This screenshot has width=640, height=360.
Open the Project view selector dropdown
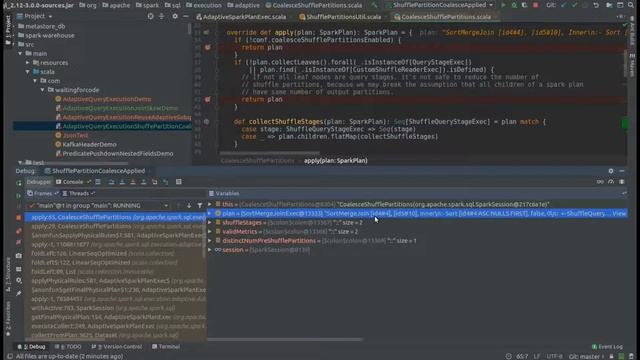pyautogui.click(x=39, y=16)
